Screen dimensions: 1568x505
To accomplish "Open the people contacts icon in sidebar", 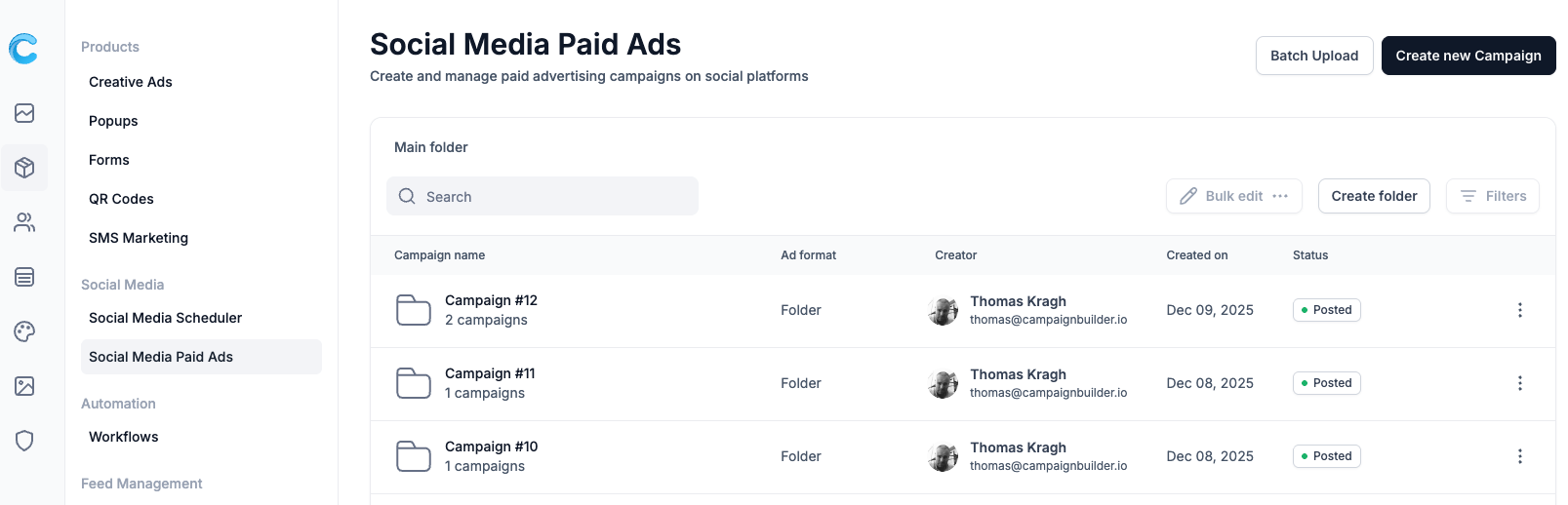I will point(25,223).
